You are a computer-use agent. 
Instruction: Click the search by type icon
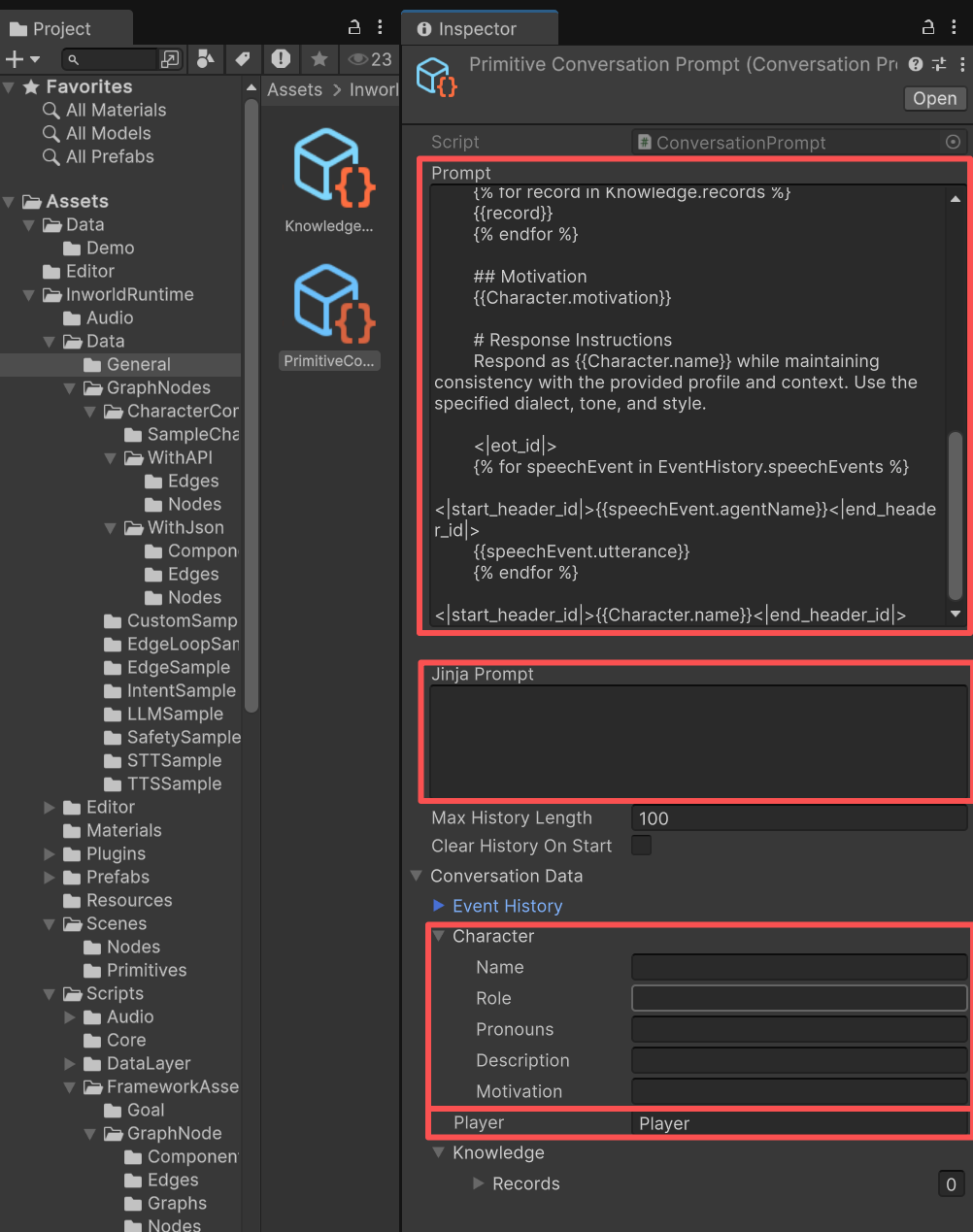click(x=205, y=59)
